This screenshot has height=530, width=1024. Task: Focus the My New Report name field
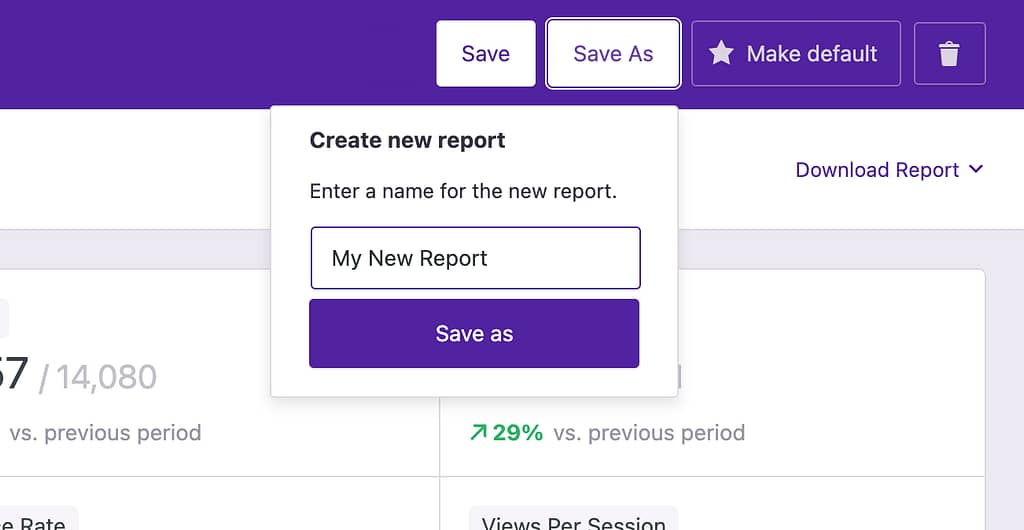pos(475,258)
